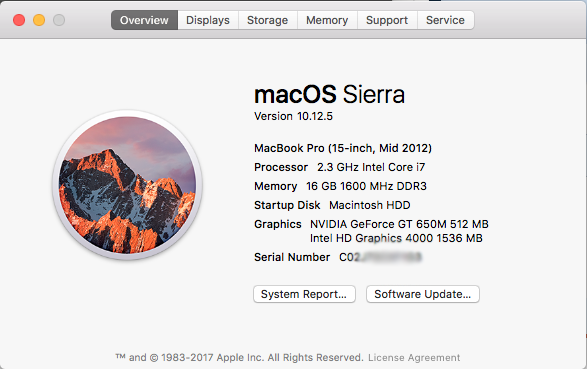
Task: Open the Support tab
Action: click(387, 20)
